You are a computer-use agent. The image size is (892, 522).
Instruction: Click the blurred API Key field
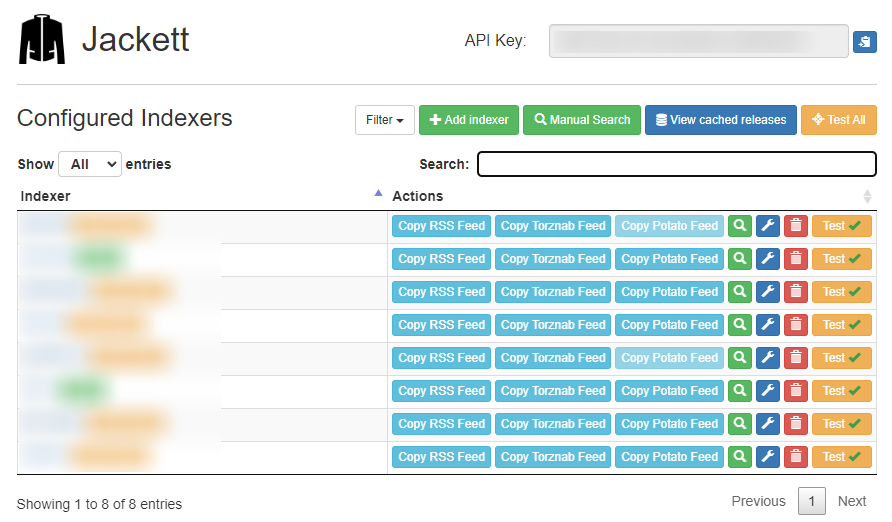pyautogui.click(x=699, y=41)
